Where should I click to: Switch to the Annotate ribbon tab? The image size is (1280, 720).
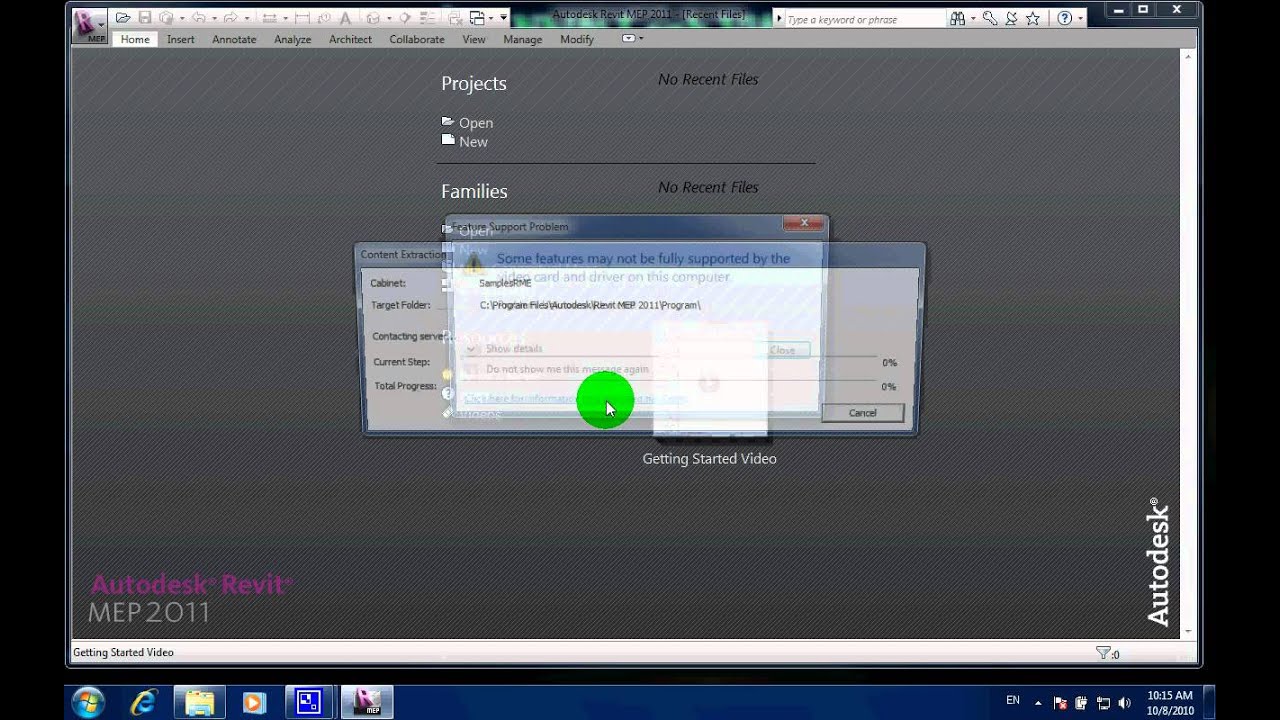point(234,39)
